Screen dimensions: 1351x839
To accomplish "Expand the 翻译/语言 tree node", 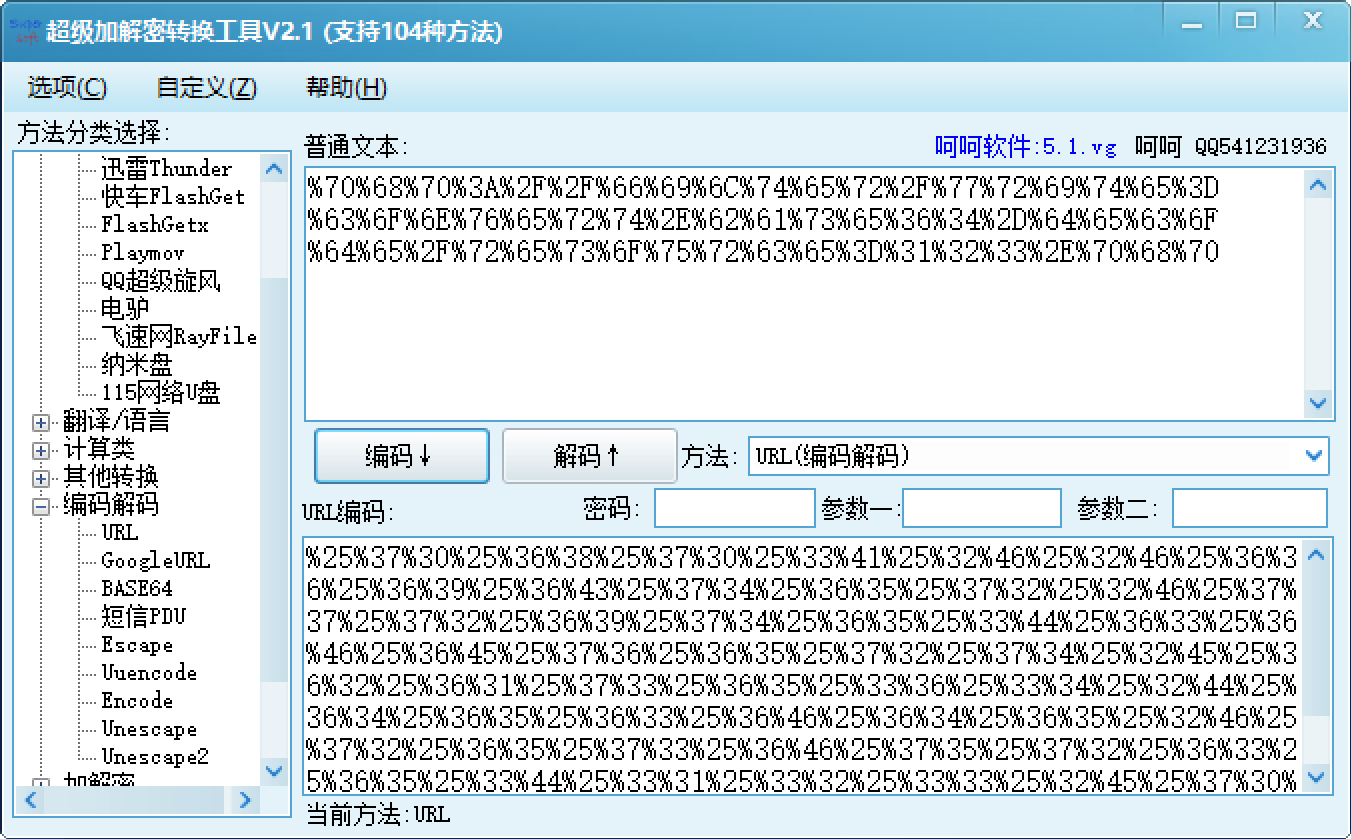I will tap(39, 421).
